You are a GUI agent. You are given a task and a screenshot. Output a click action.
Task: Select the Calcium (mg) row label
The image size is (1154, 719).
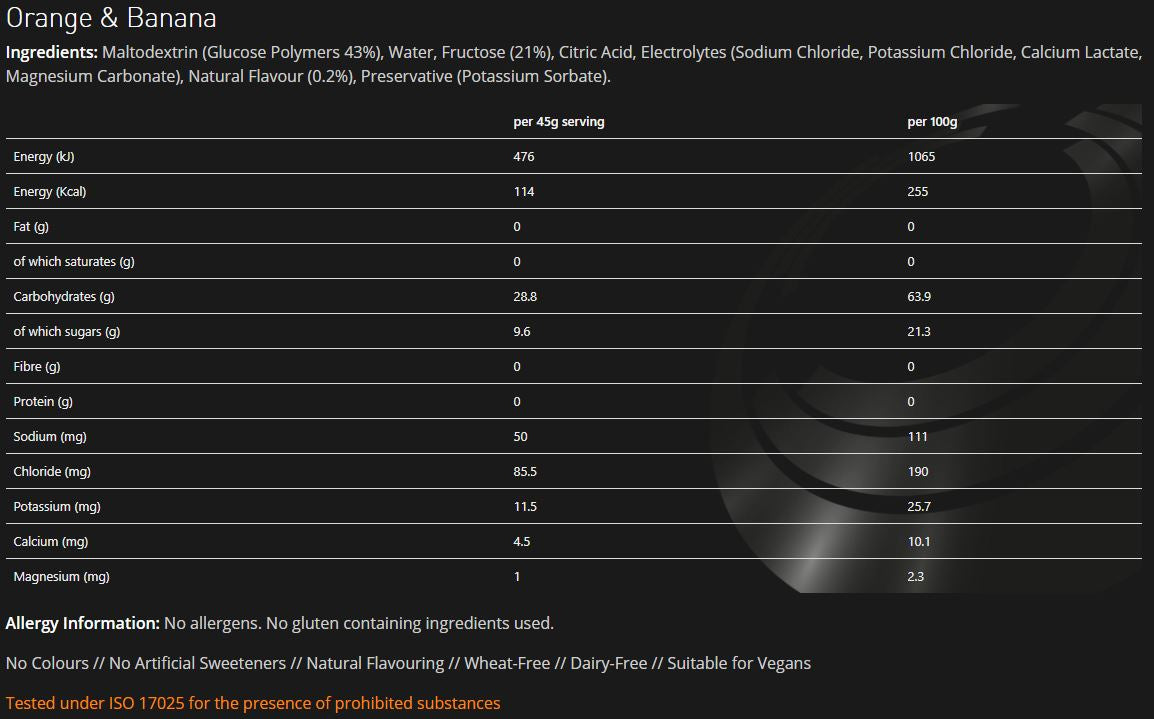point(51,542)
